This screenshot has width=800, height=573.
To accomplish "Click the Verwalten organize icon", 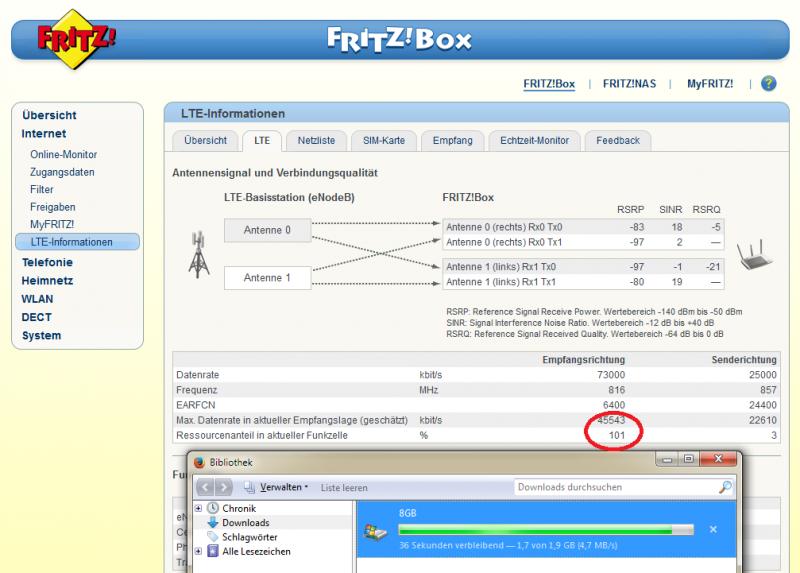I will pyautogui.click(x=249, y=487).
